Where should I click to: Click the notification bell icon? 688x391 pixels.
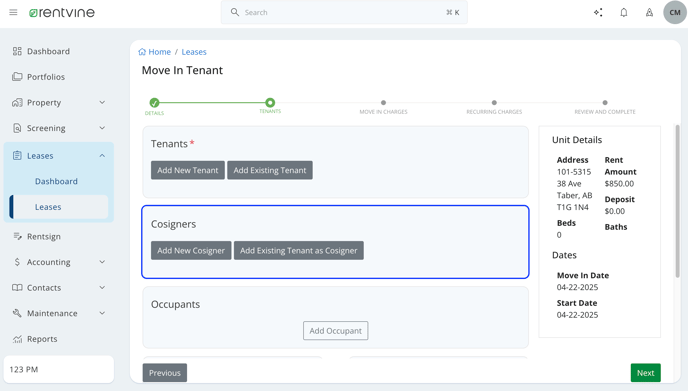pos(624,12)
